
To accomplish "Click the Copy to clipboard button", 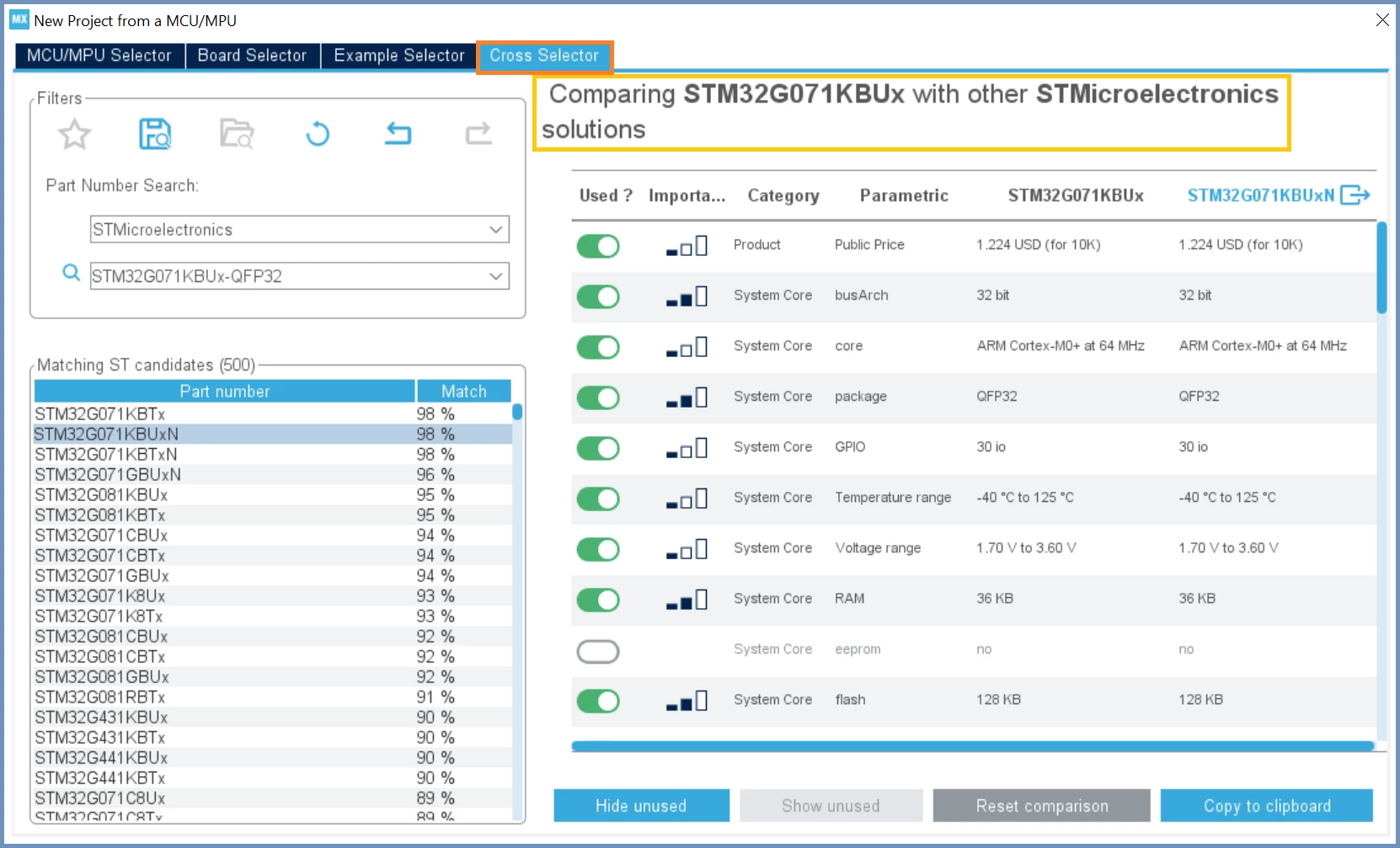I will click(1267, 806).
